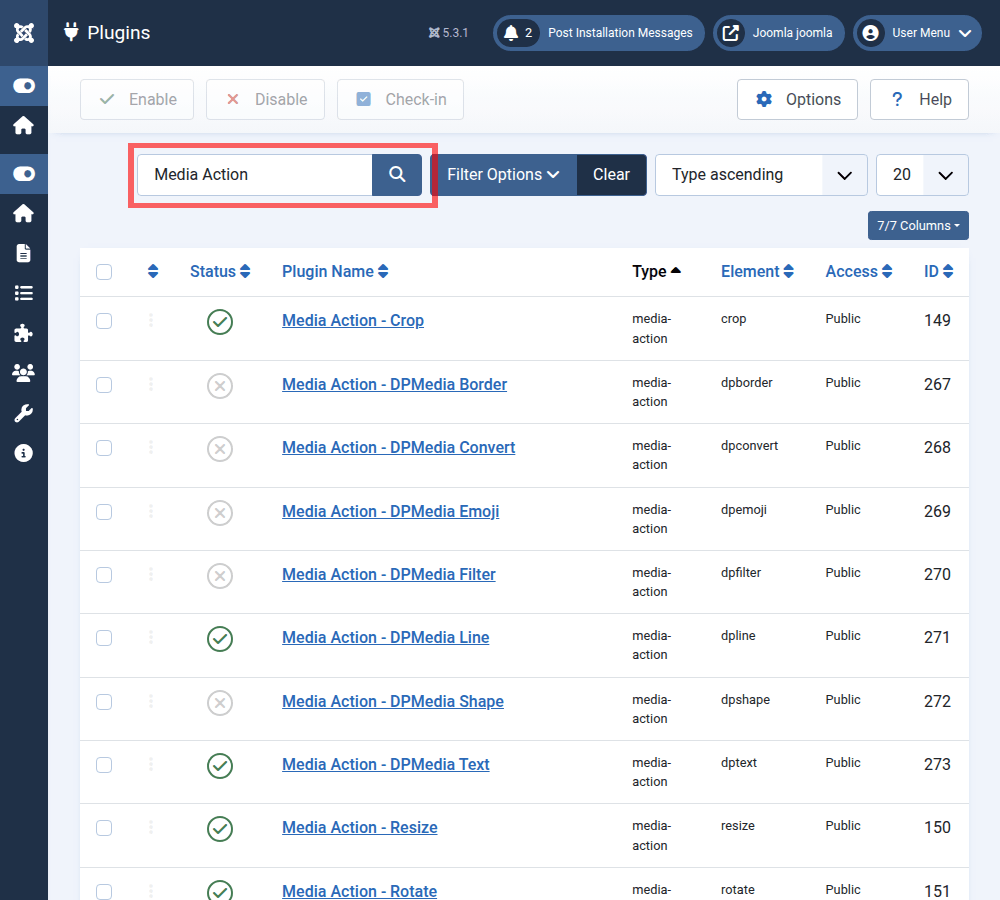Screen dimensions: 1000x900
Task: Select the DPMedia Emoji row checkbox
Action: point(104,512)
